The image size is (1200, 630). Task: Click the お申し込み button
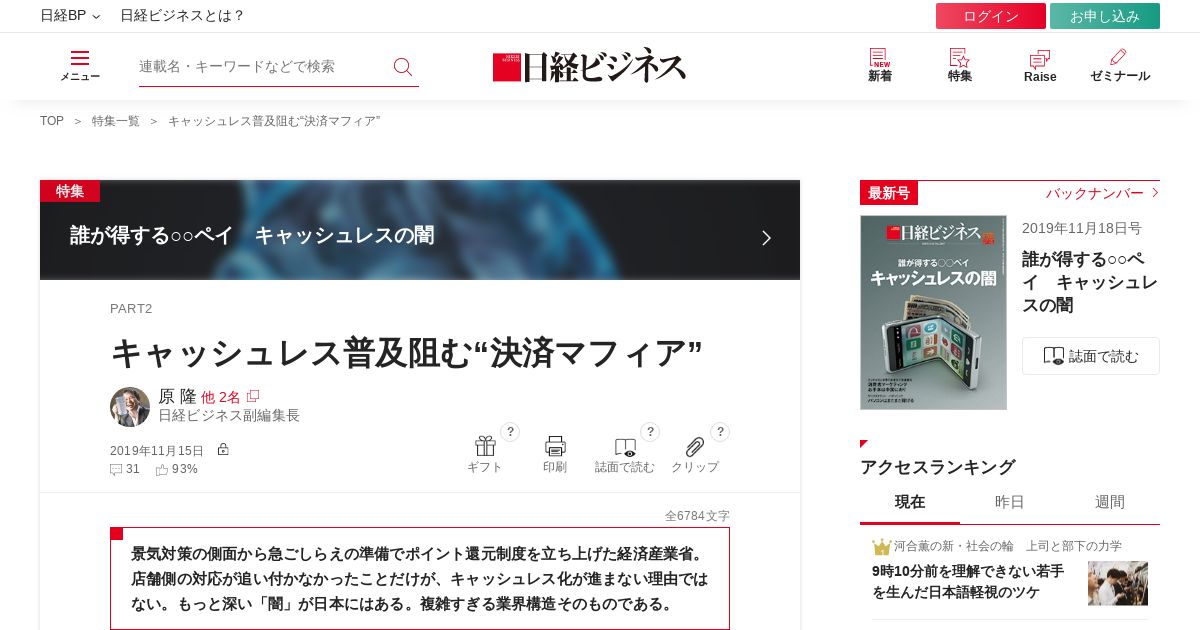pos(1105,16)
